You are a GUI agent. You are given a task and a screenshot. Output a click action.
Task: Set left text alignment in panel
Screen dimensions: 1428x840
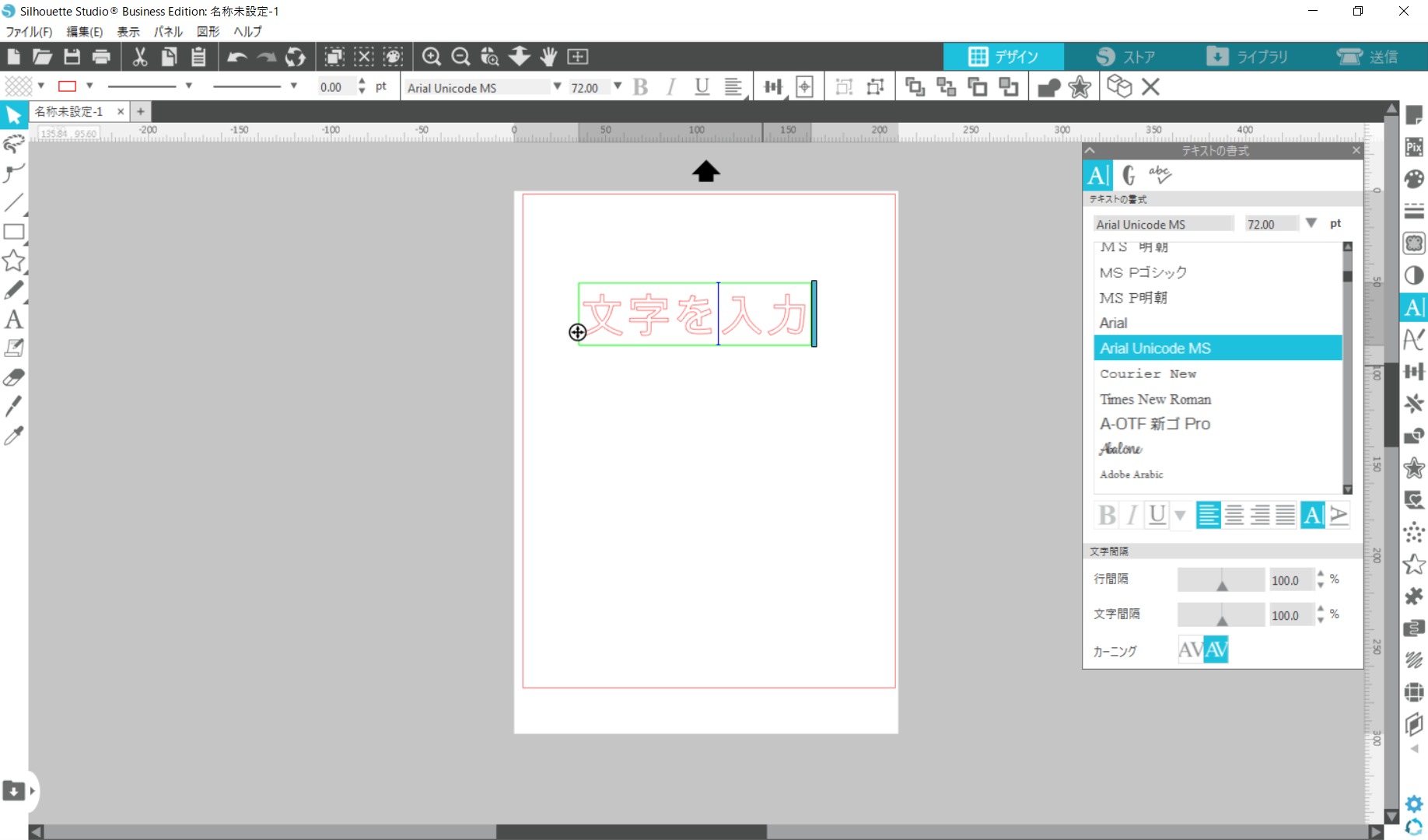tap(1208, 515)
